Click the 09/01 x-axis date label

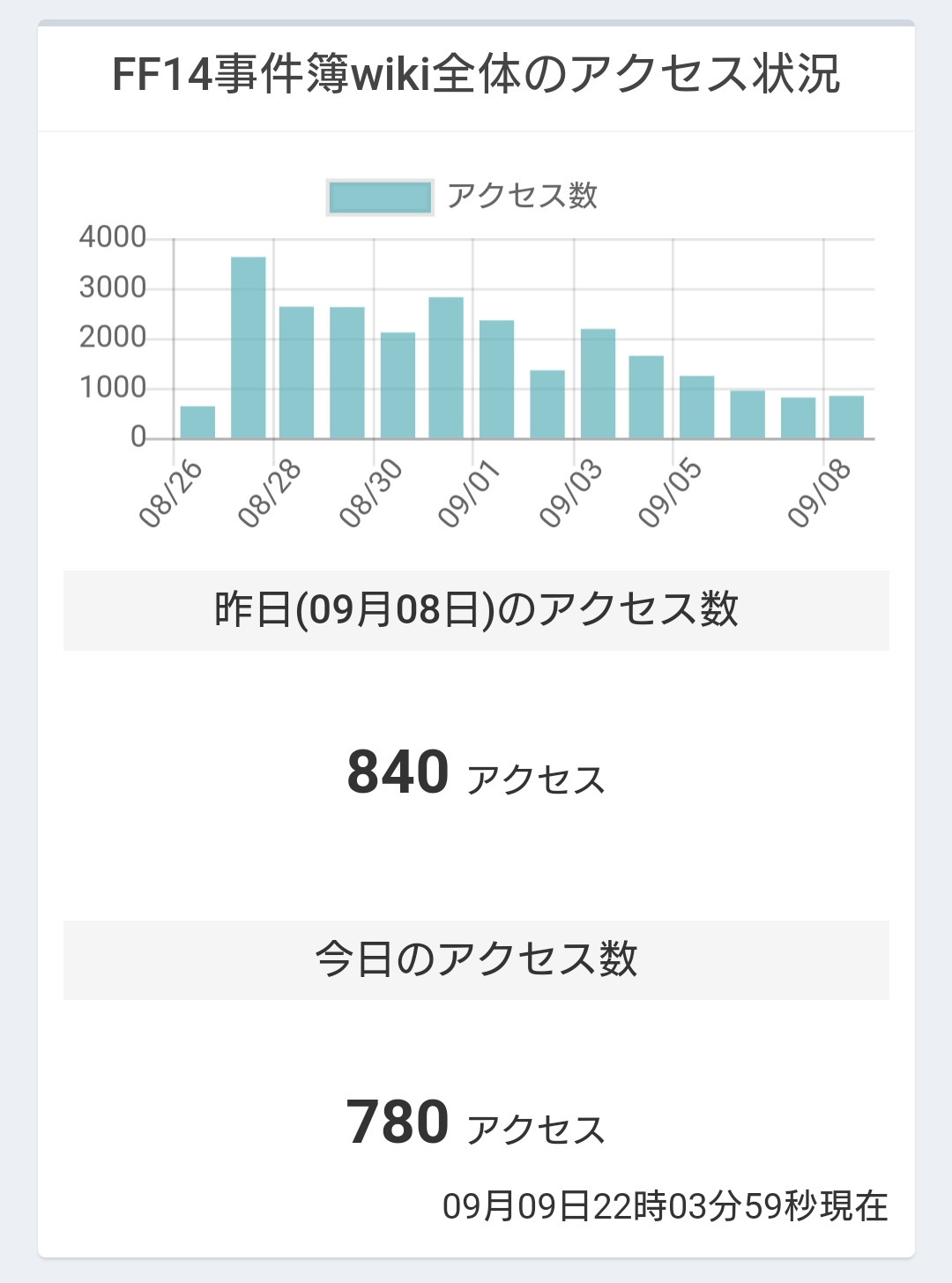click(470, 494)
